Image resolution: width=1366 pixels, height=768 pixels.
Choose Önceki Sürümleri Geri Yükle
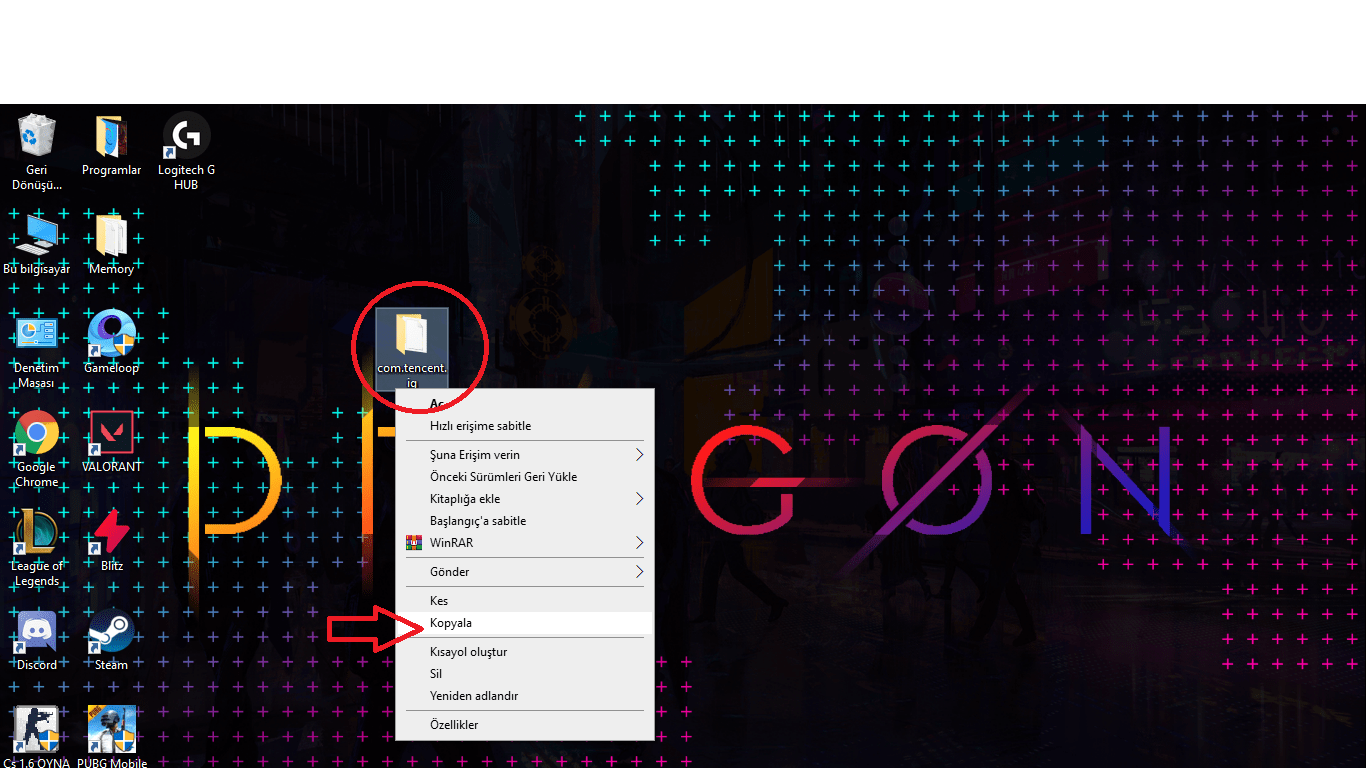coord(525,477)
